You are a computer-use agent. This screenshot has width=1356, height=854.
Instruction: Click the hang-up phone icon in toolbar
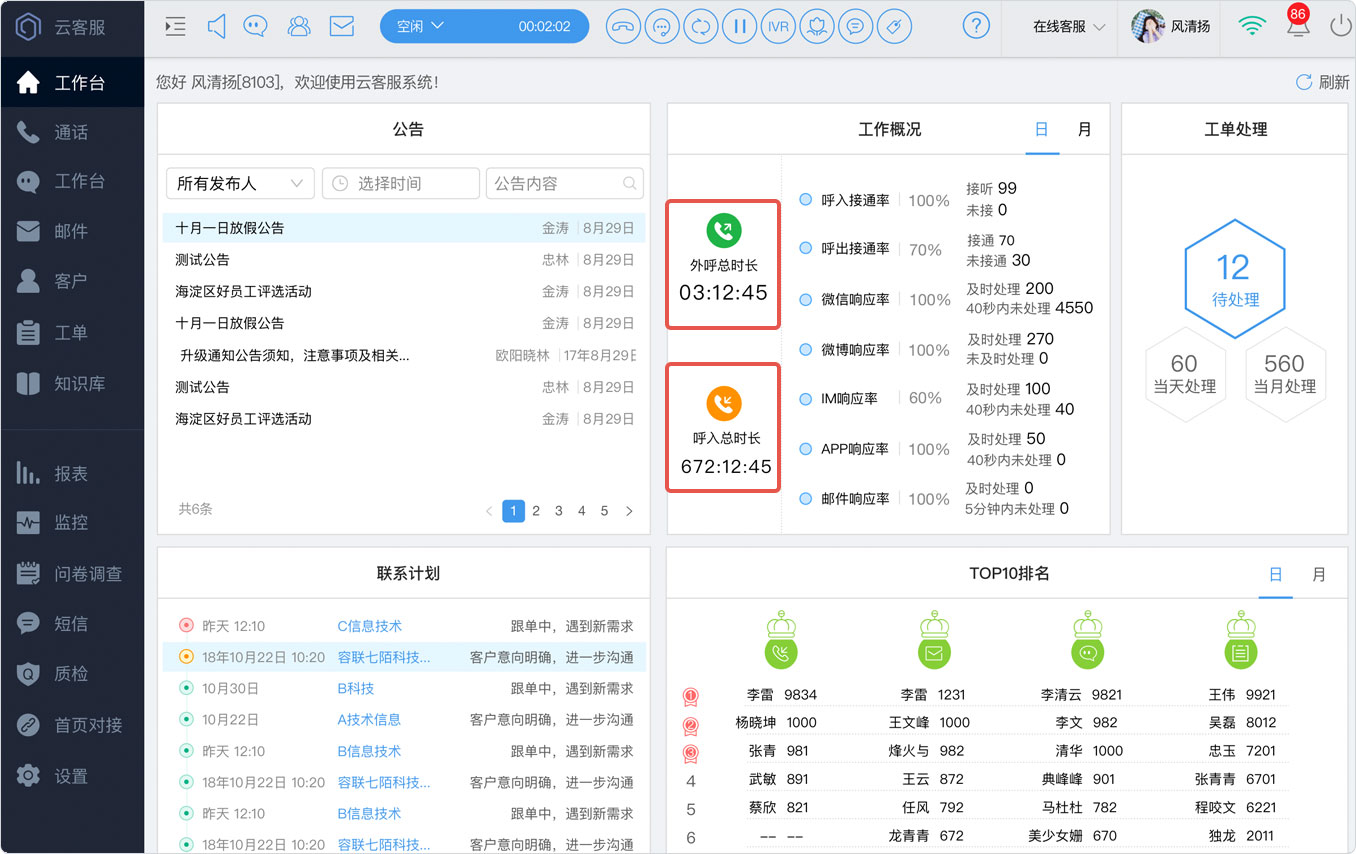[623, 27]
